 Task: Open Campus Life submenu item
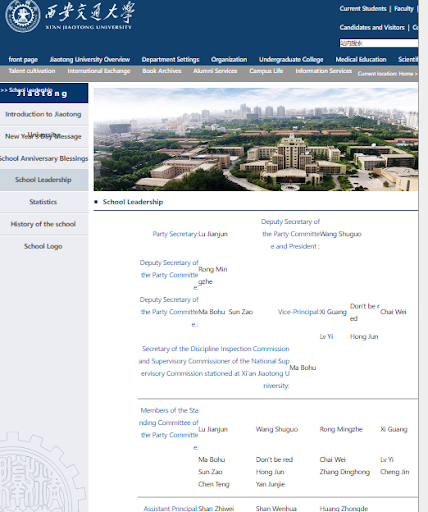pyautogui.click(x=266, y=71)
